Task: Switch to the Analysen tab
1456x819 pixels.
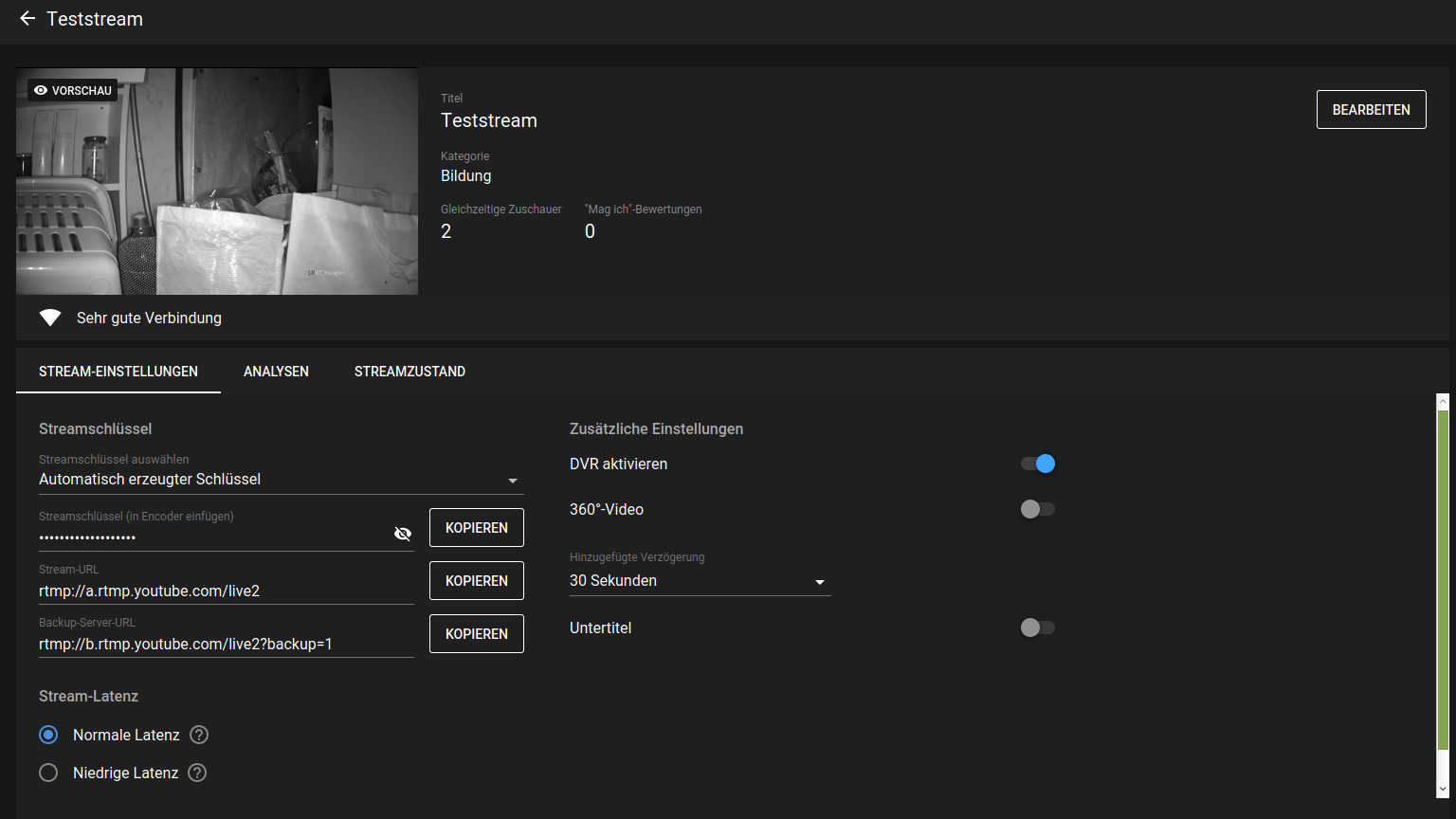Action: coord(276,372)
